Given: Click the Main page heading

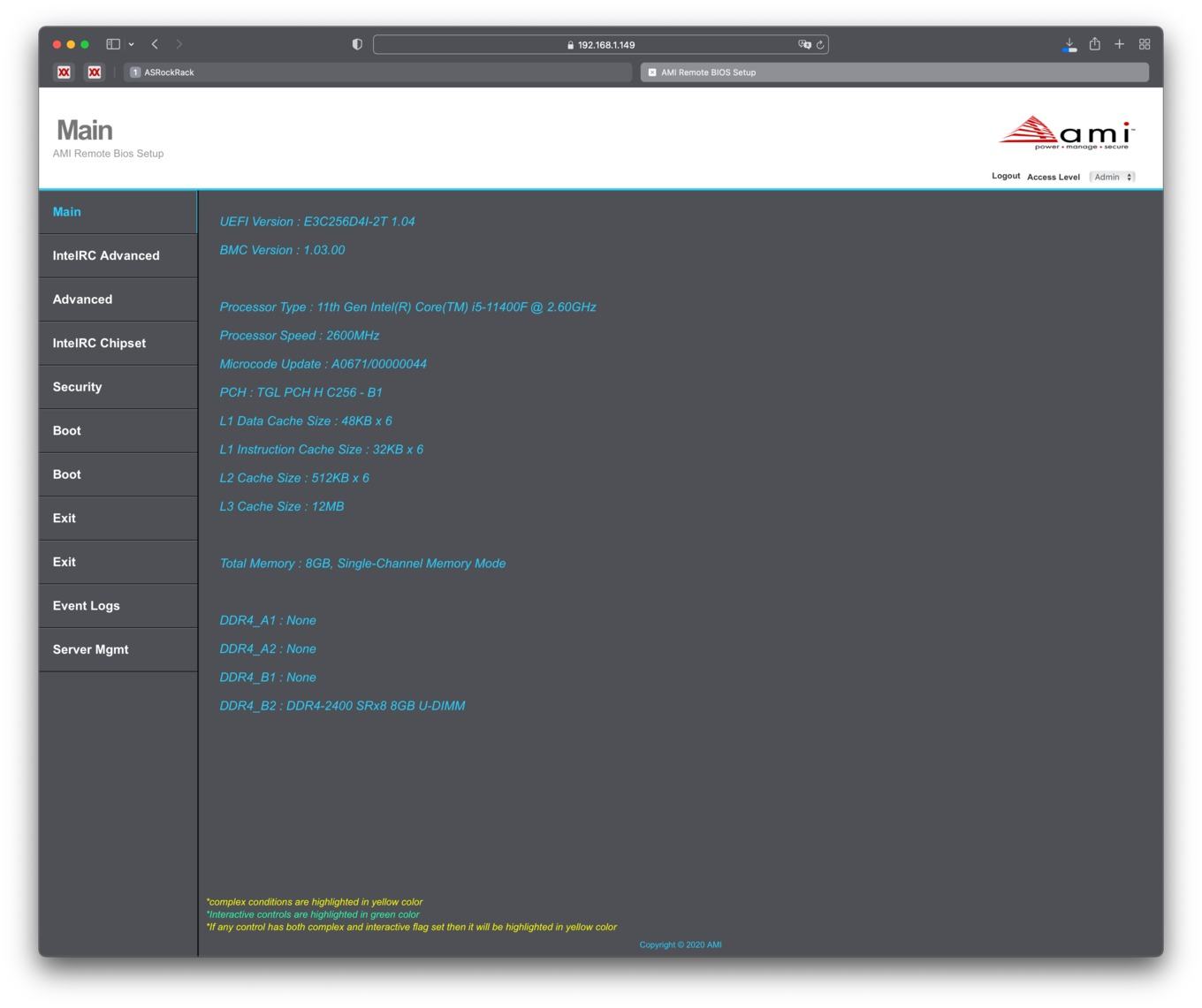Looking at the screenshot, I should 85,130.
